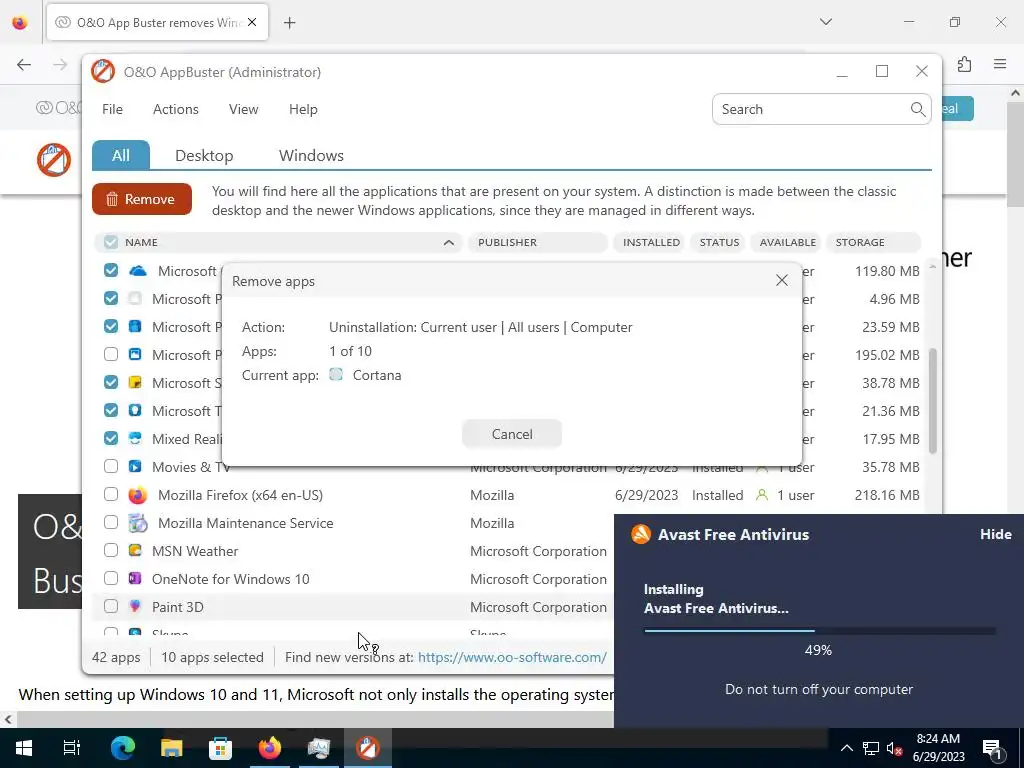Open the File menu
The width and height of the screenshot is (1024, 768).
pyautogui.click(x=112, y=109)
